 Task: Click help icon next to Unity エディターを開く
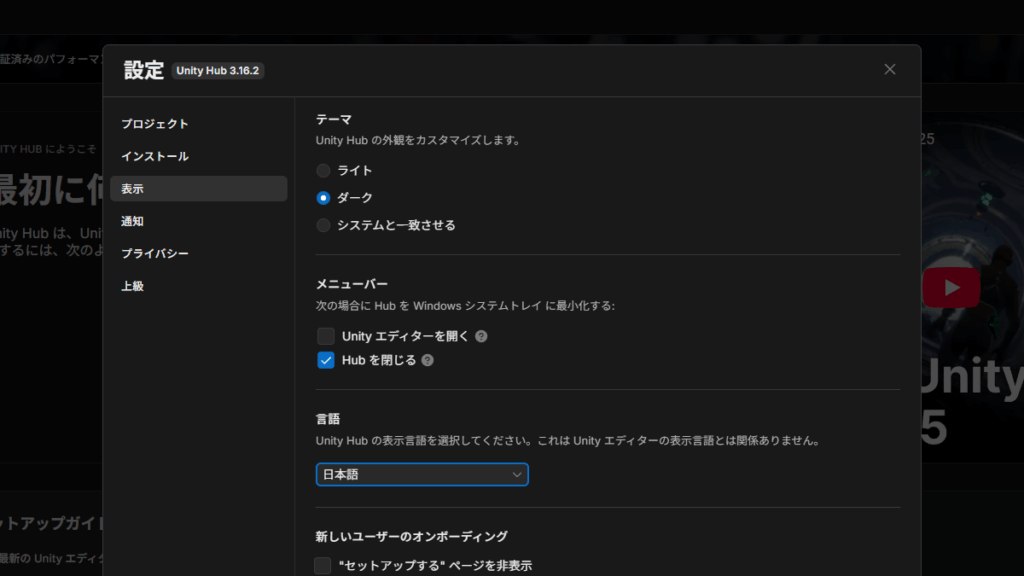pyautogui.click(x=481, y=337)
